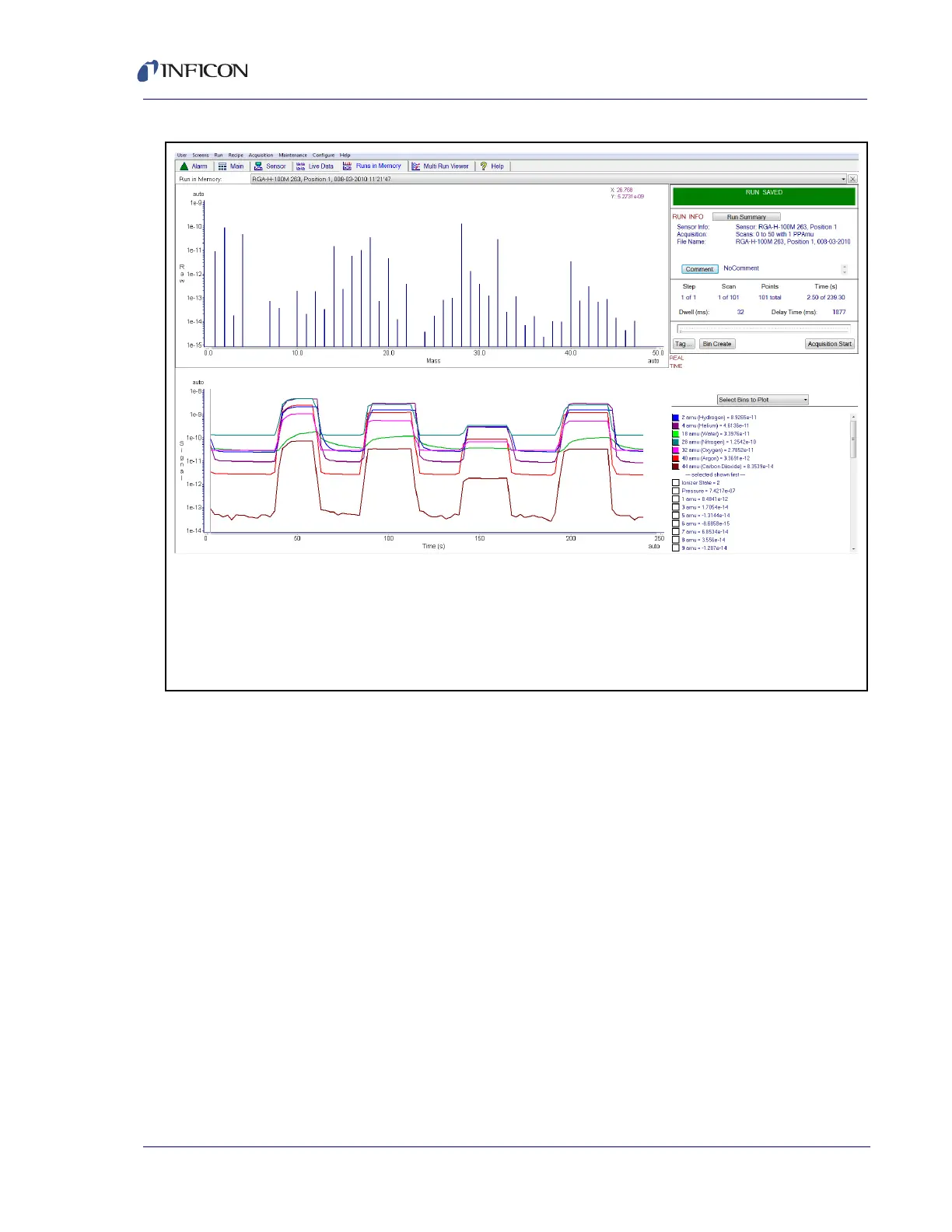Click the 18 amu Water color swatch
The width and height of the screenshot is (952, 1232).
(676, 434)
